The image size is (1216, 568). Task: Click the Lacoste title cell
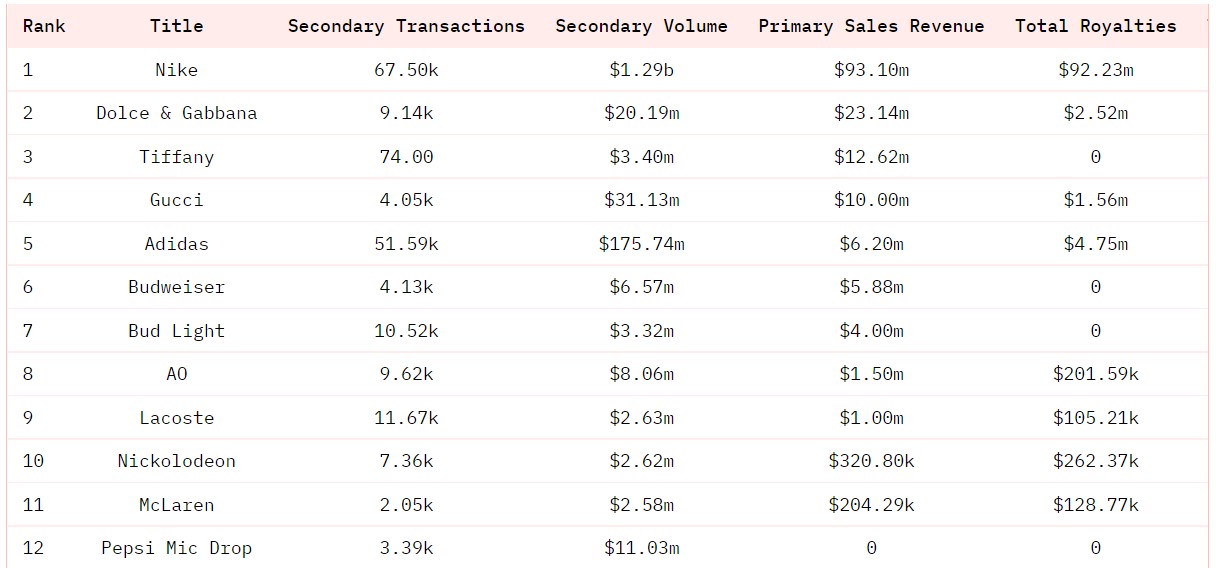click(x=176, y=418)
